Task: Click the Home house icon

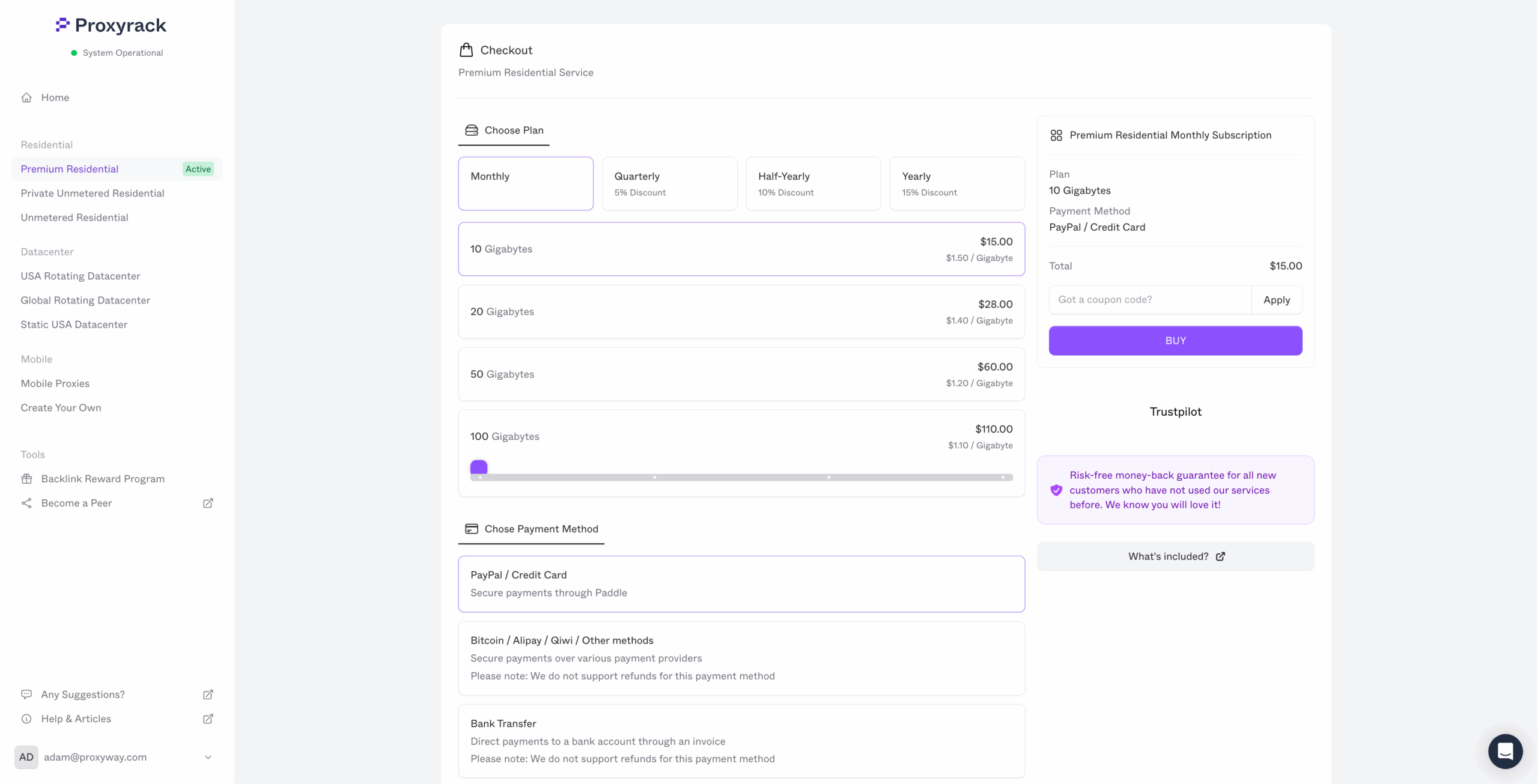Action: (26, 97)
